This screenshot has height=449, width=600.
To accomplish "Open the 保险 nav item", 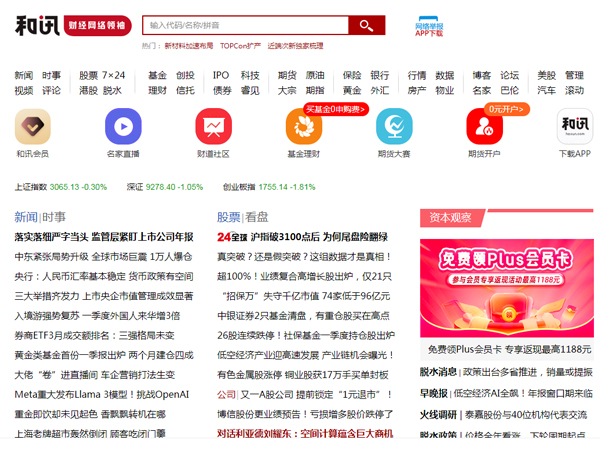I will pyautogui.click(x=352, y=75).
